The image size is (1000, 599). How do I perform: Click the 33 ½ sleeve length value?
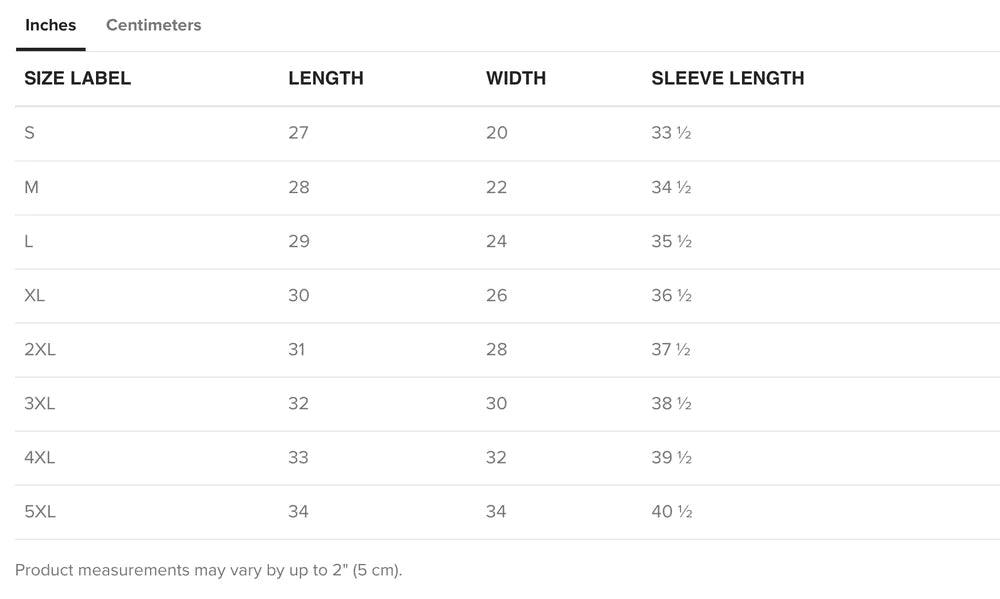point(671,133)
